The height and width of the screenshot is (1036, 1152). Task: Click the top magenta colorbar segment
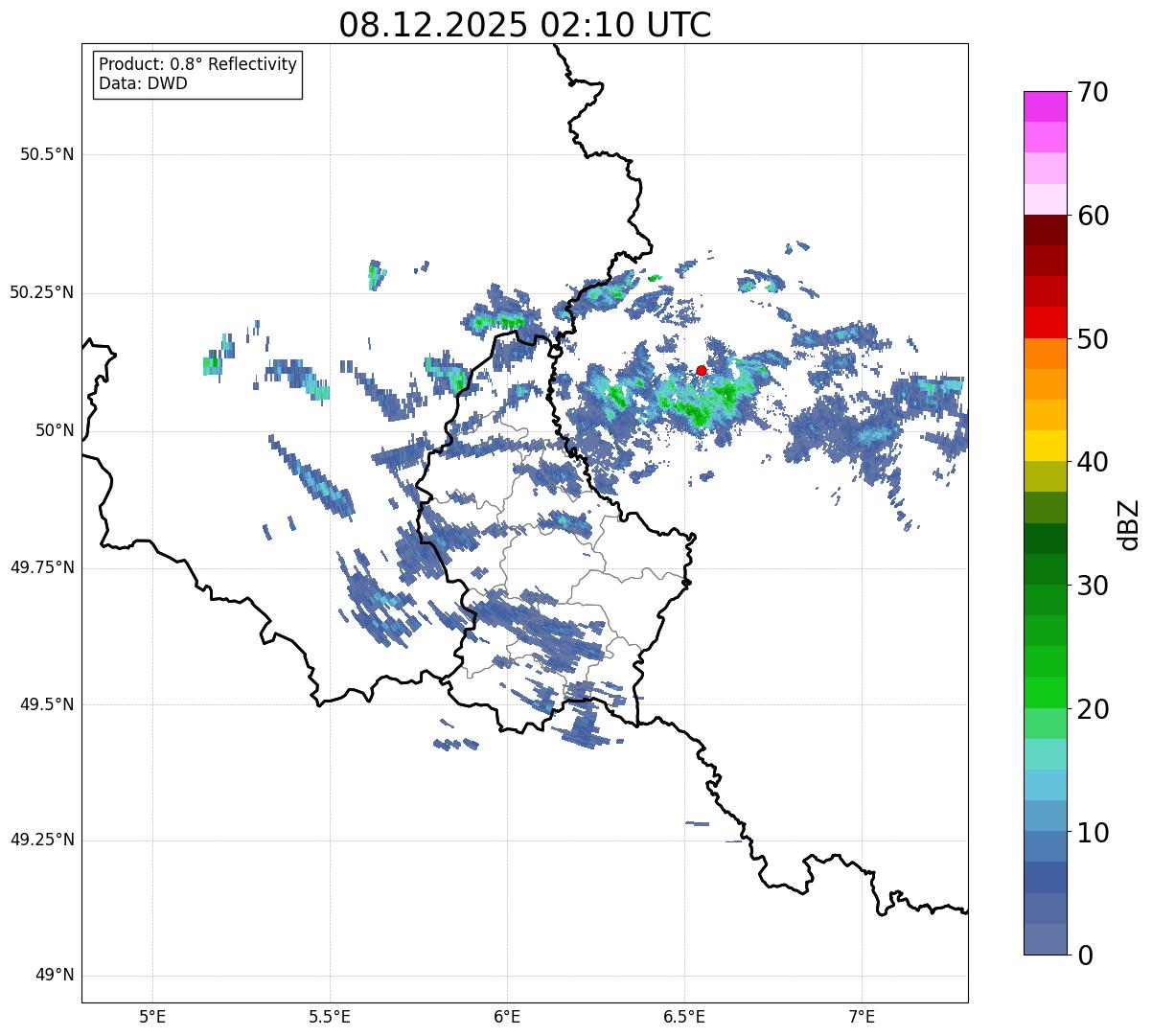click(1046, 106)
